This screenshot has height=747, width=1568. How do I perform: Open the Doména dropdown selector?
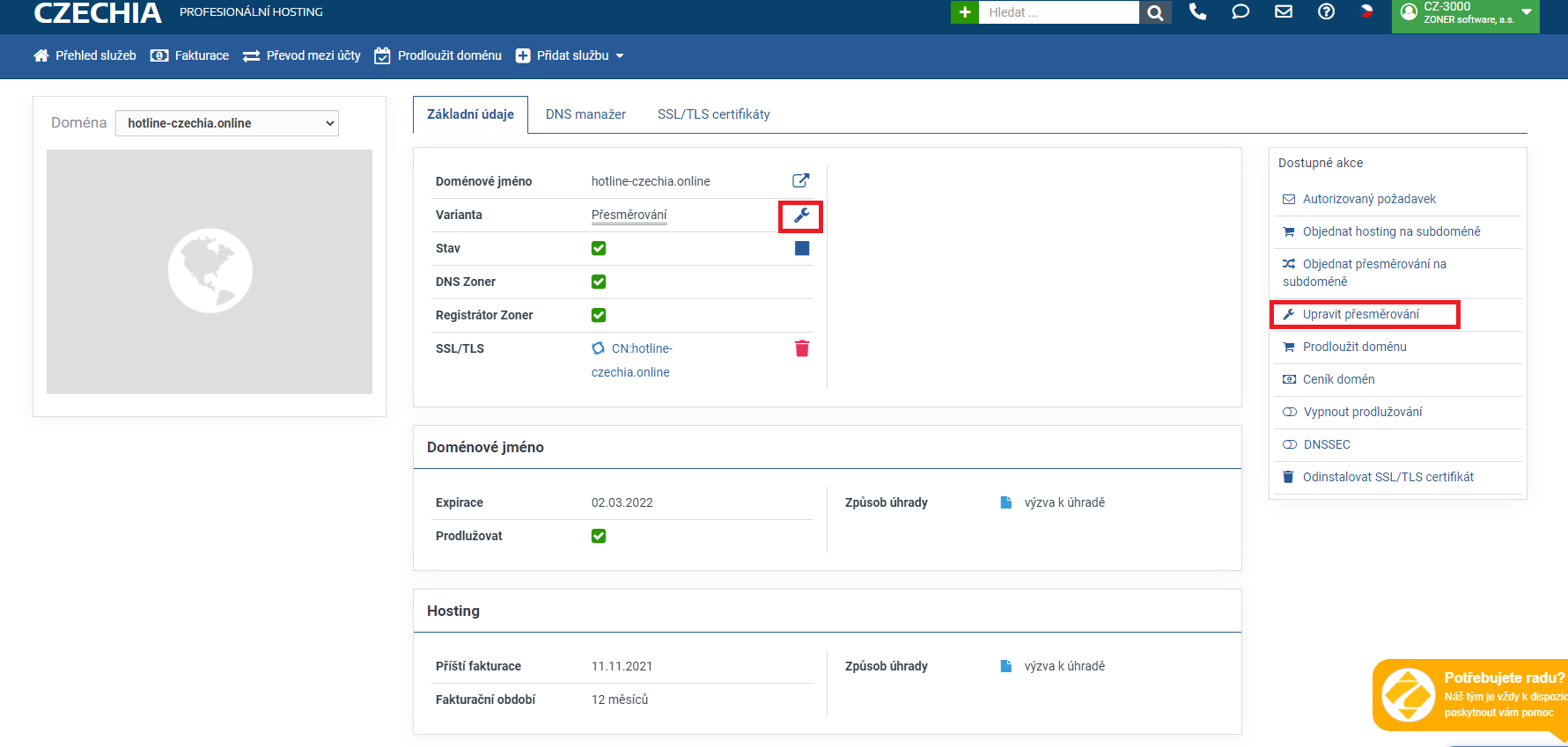(227, 123)
